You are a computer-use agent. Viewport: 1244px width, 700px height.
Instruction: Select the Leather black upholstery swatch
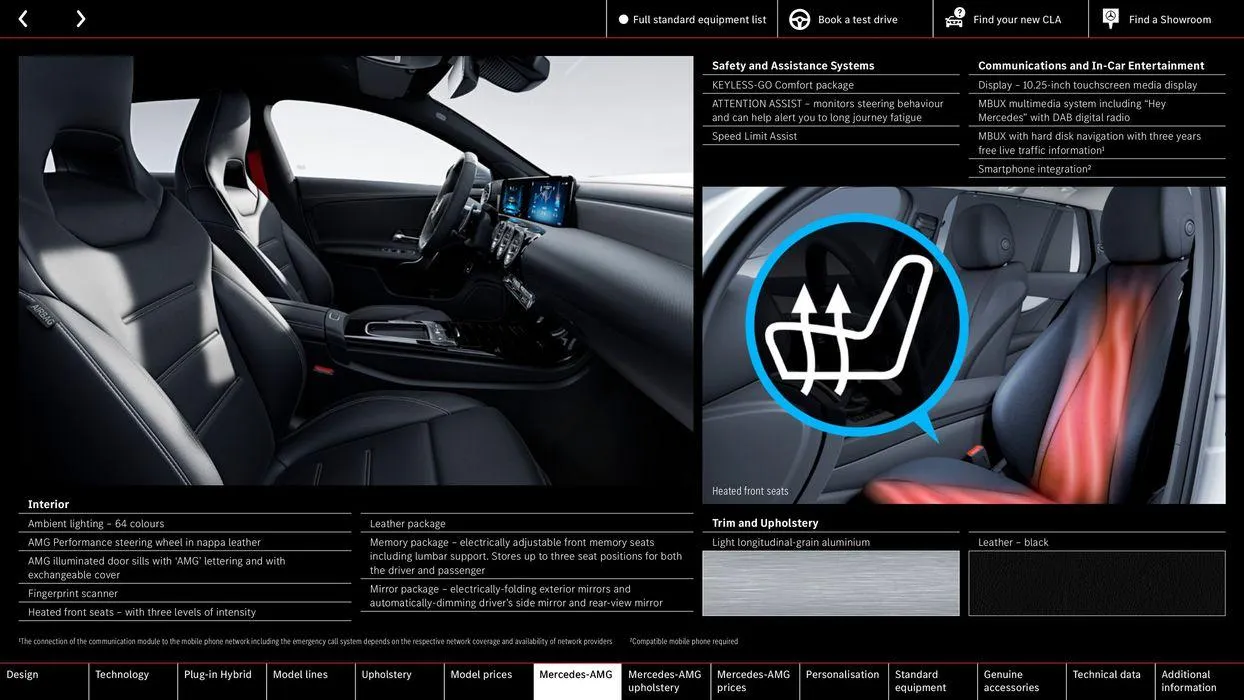(1096, 583)
